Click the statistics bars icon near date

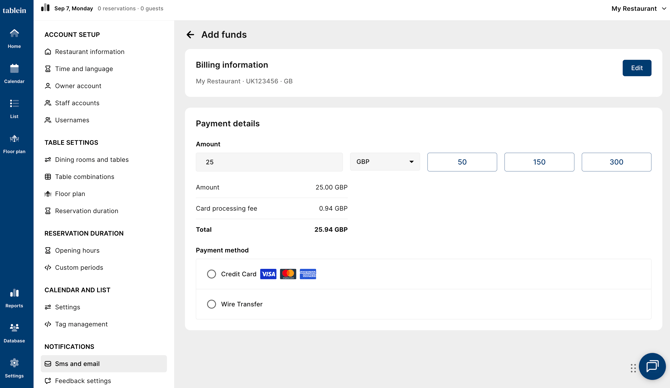(45, 8)
